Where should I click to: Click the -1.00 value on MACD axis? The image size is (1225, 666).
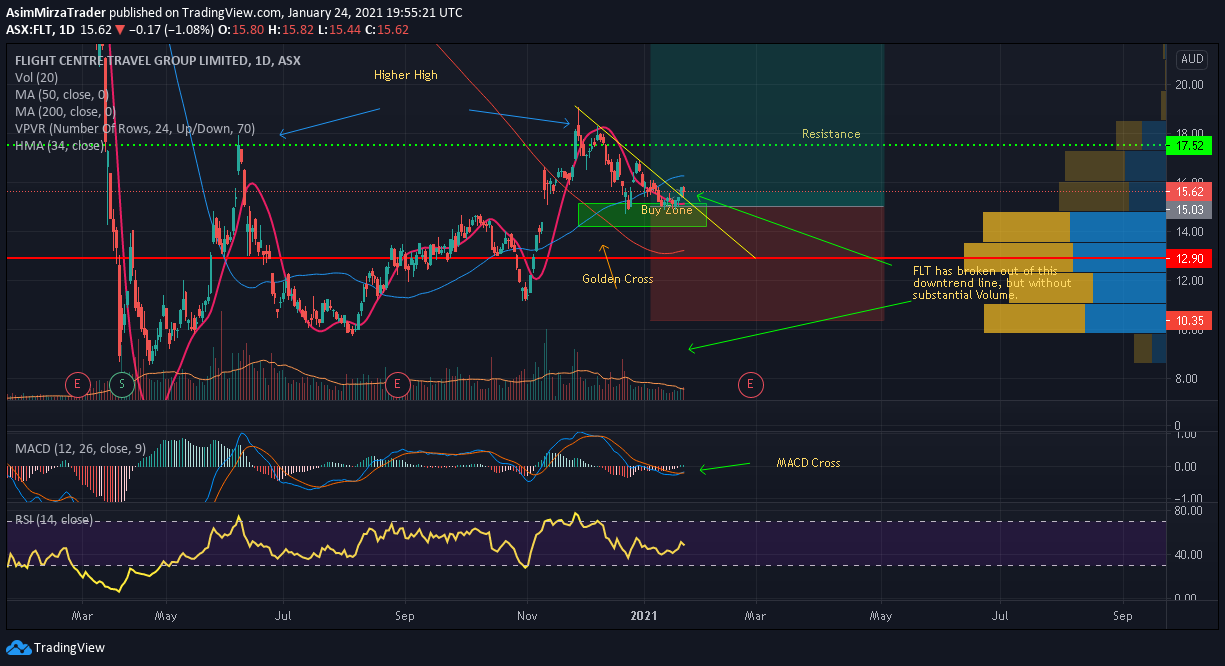coord(1189,499)
